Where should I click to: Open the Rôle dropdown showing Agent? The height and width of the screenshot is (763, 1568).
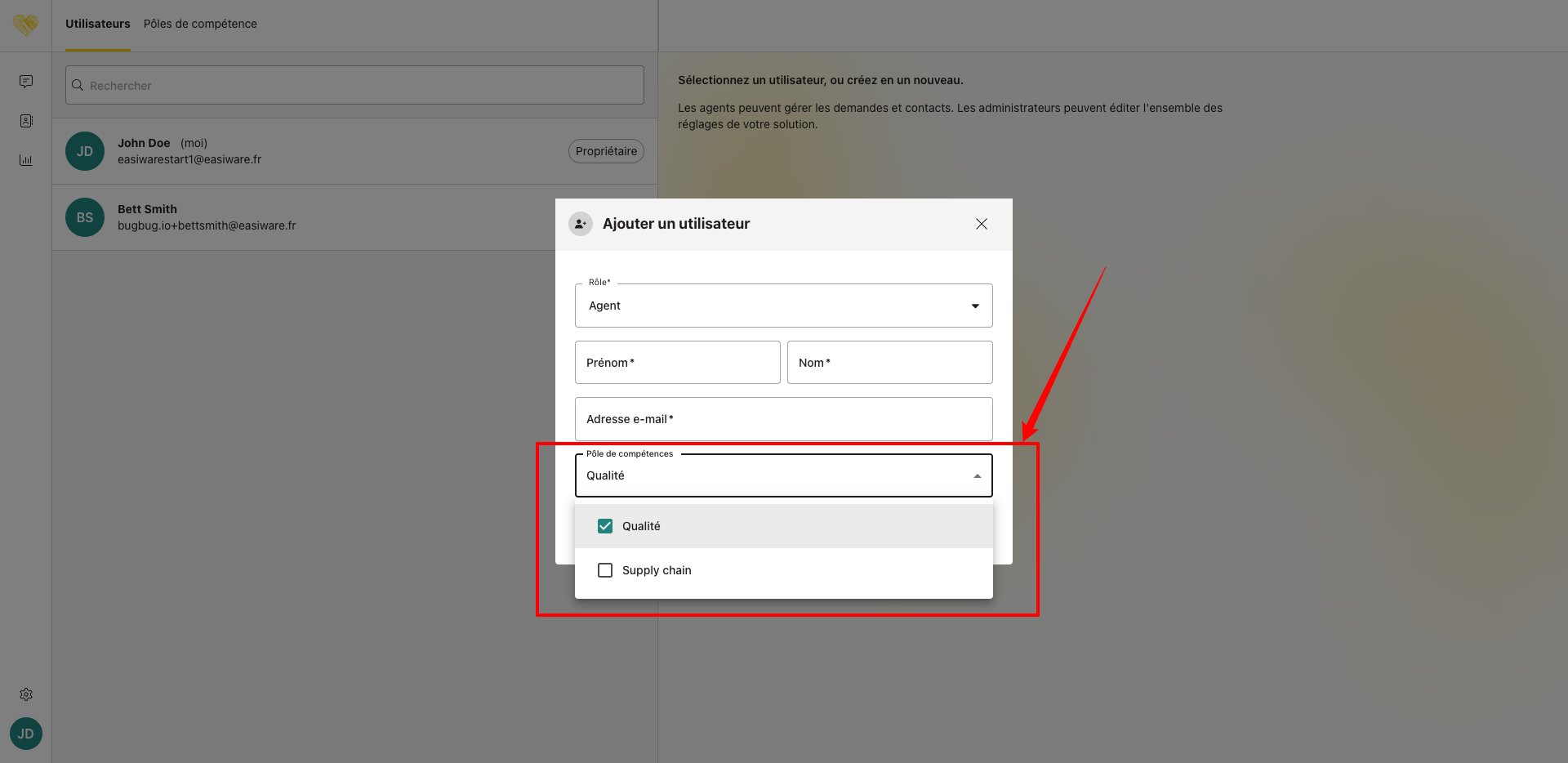point(783,306)
